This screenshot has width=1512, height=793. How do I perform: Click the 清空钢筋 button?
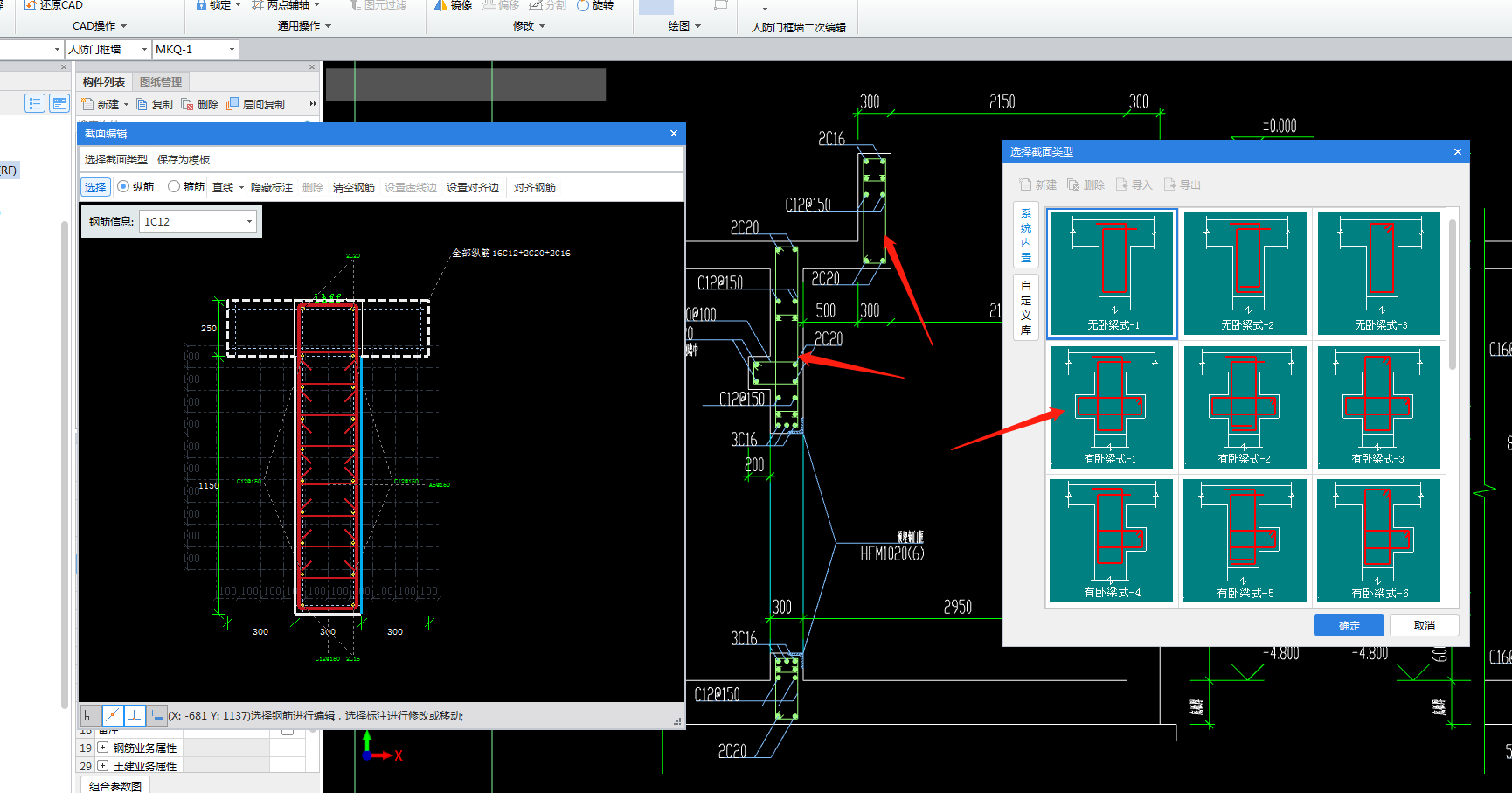click(x=354, y=188)
